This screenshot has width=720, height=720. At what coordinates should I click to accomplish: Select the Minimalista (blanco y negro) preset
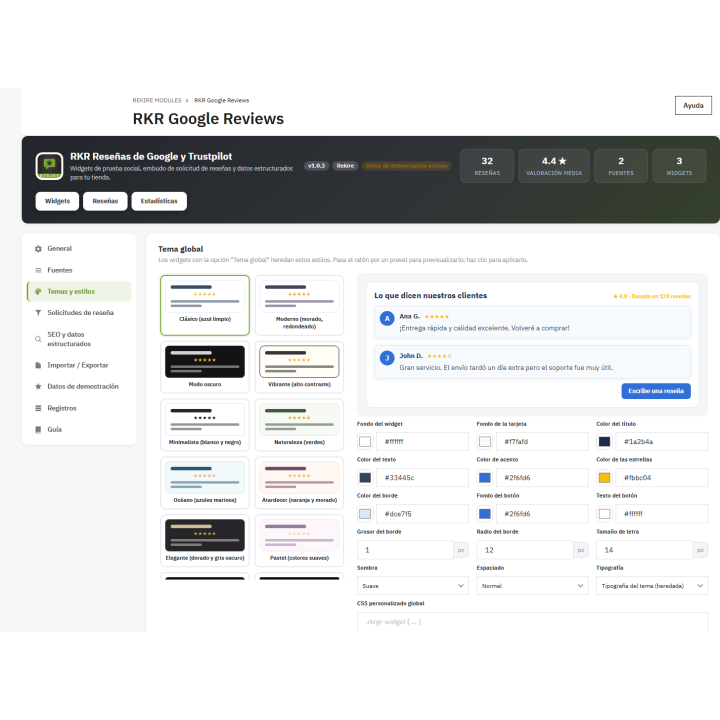click(x=205, y=425)
